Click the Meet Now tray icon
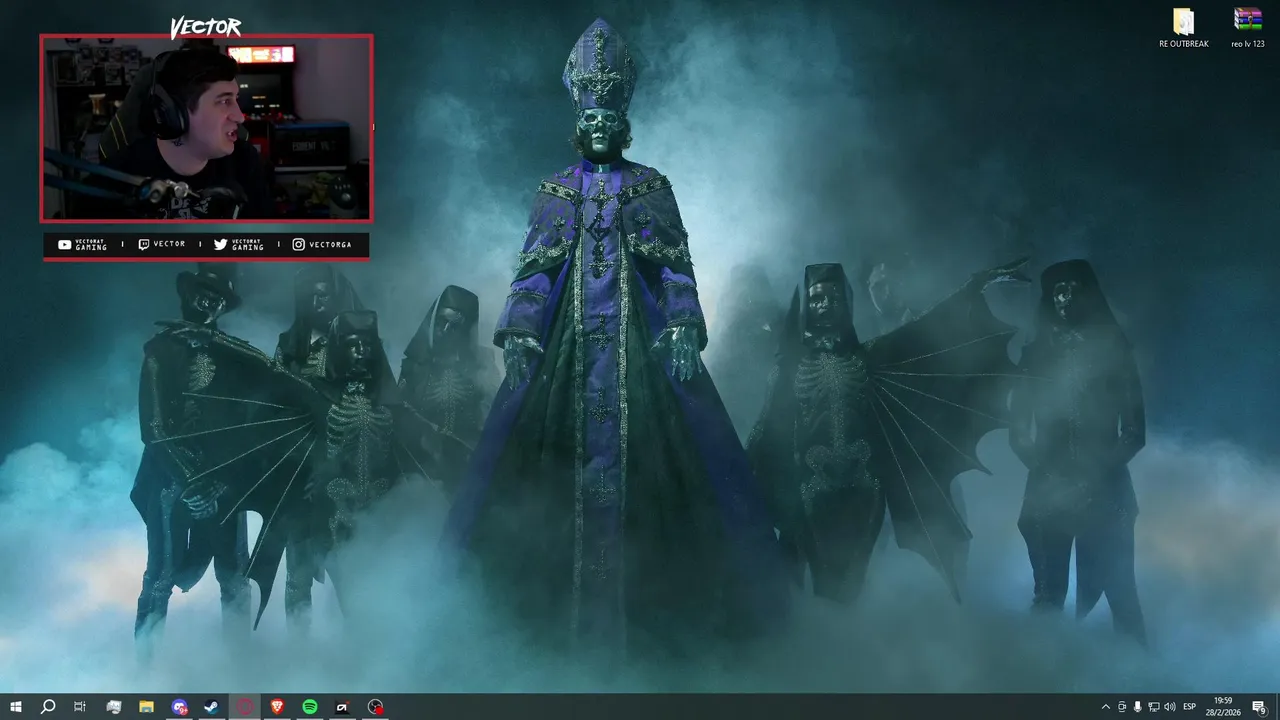The width and height of the screenshot is (1280, 720). 1122,707
